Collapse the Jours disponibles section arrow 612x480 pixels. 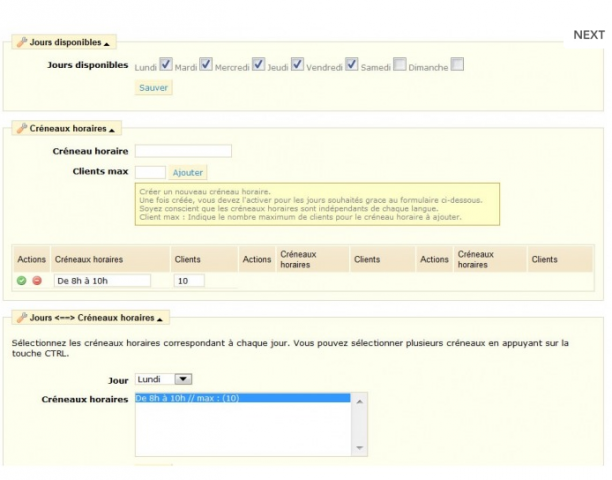click(x=107, y=44)
